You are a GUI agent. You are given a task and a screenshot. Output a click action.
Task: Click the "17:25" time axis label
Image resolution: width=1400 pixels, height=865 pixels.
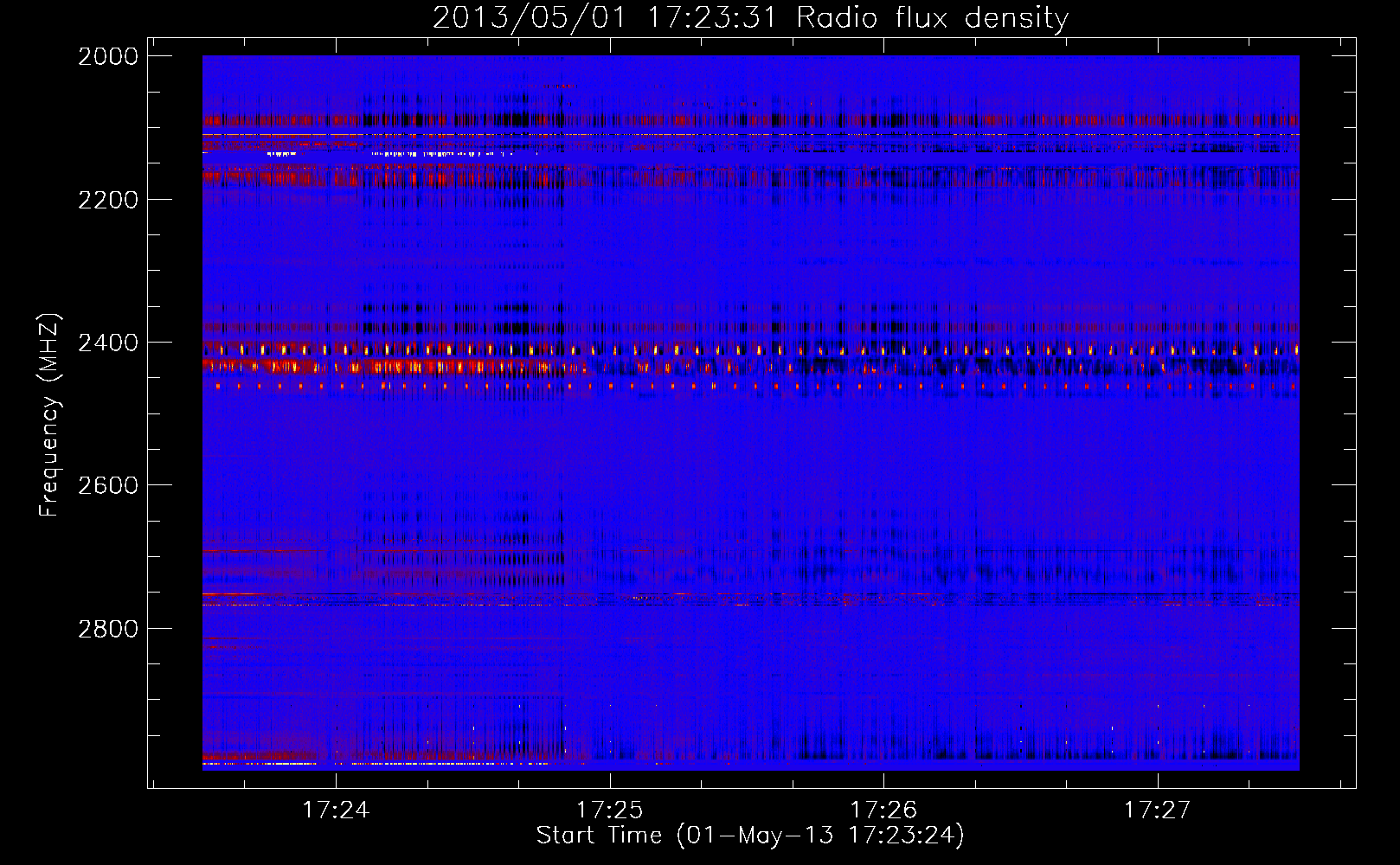(x=610, y=810)
